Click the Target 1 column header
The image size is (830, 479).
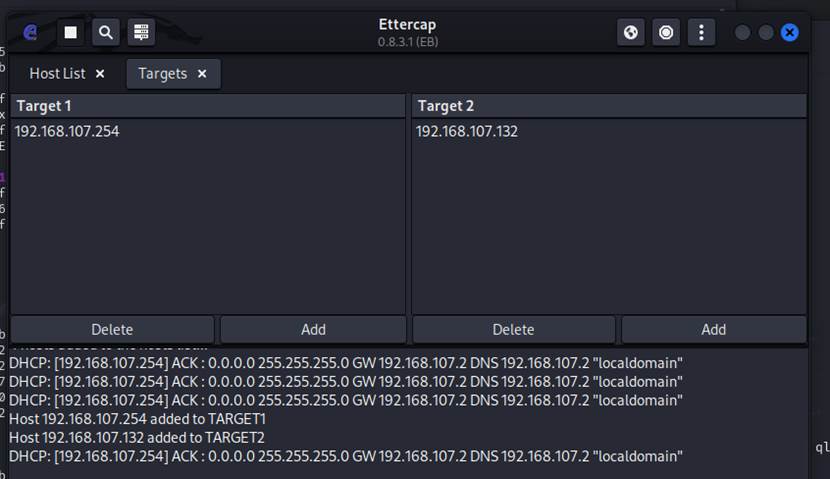tap(208, 106)
